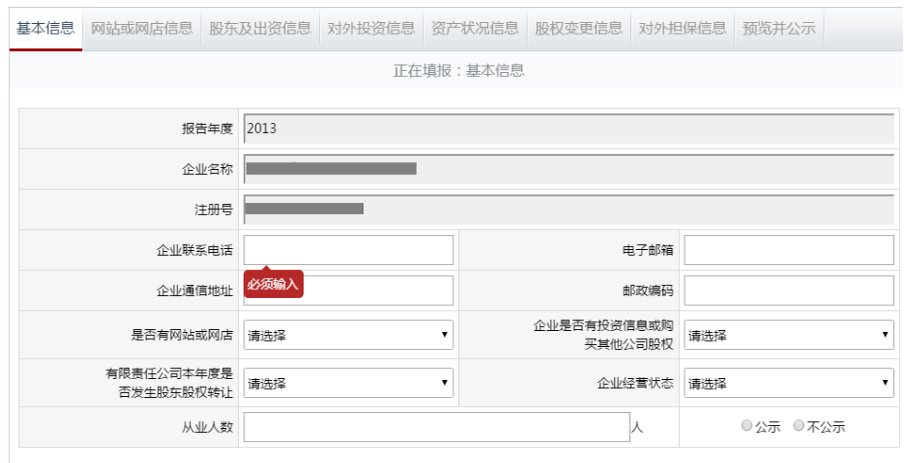Open the 企业经营状态 dropdown
This screenshot has height=463, width=904.
788,383
